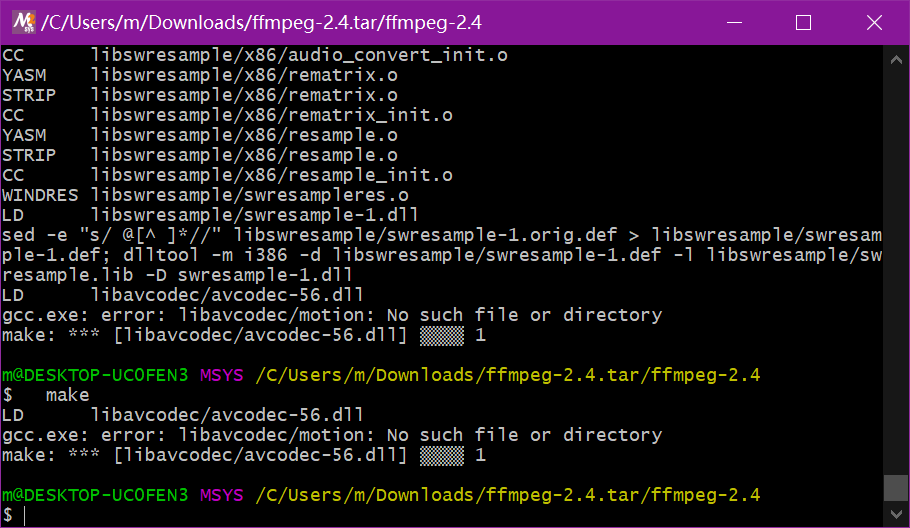
Task: Click the first gcc.exe error line
Action: (x=331, y=315)
